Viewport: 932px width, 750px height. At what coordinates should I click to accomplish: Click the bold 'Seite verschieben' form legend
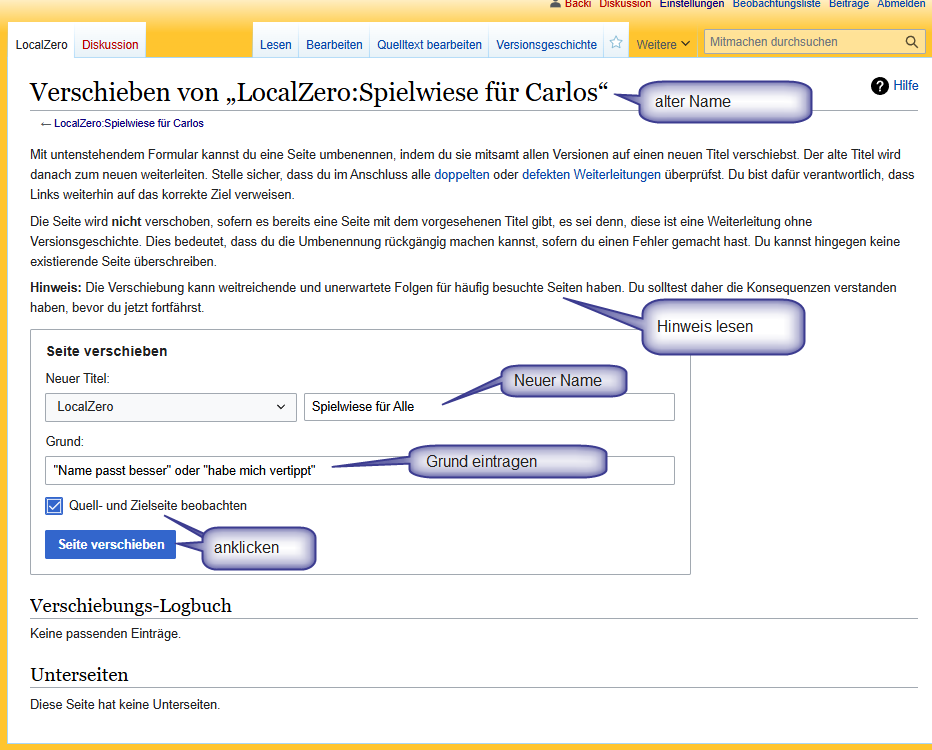pos(107,351)
